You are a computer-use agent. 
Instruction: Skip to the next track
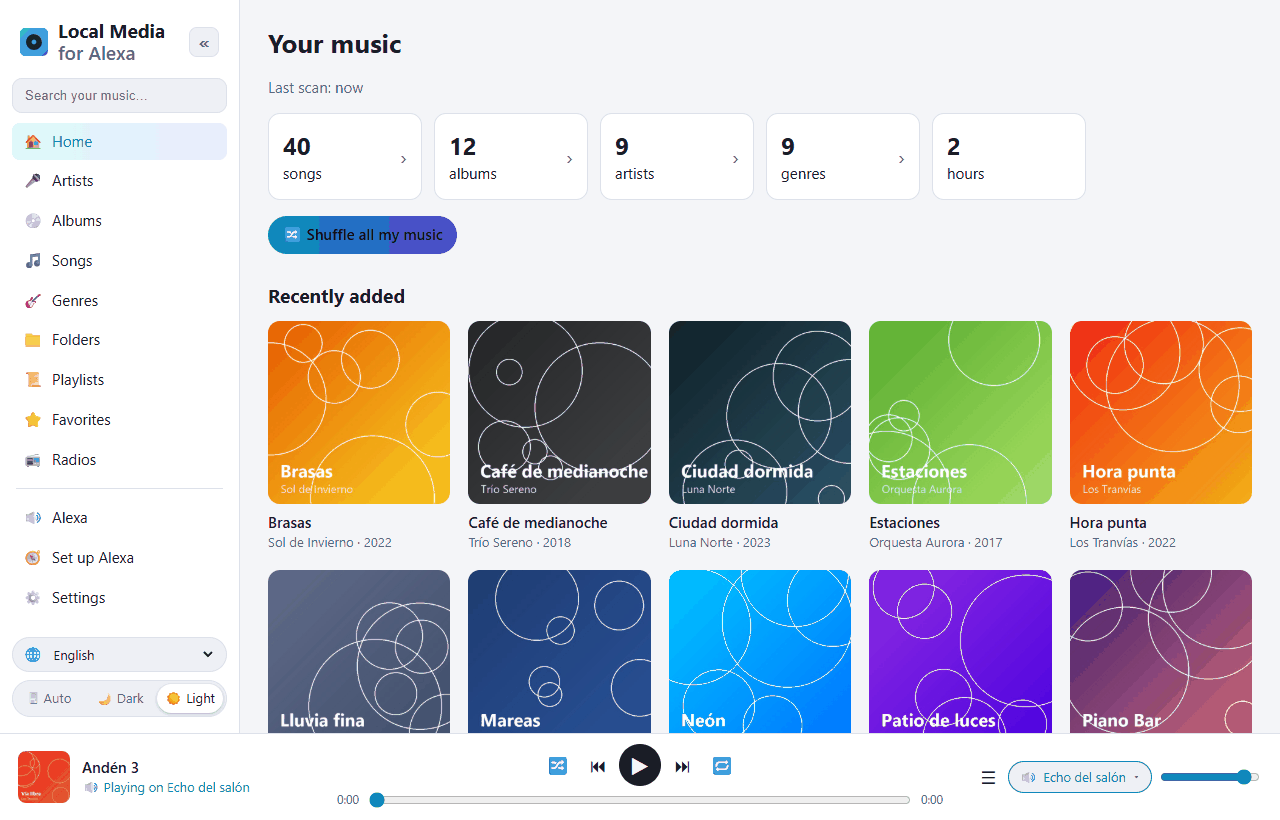(682, 767)
